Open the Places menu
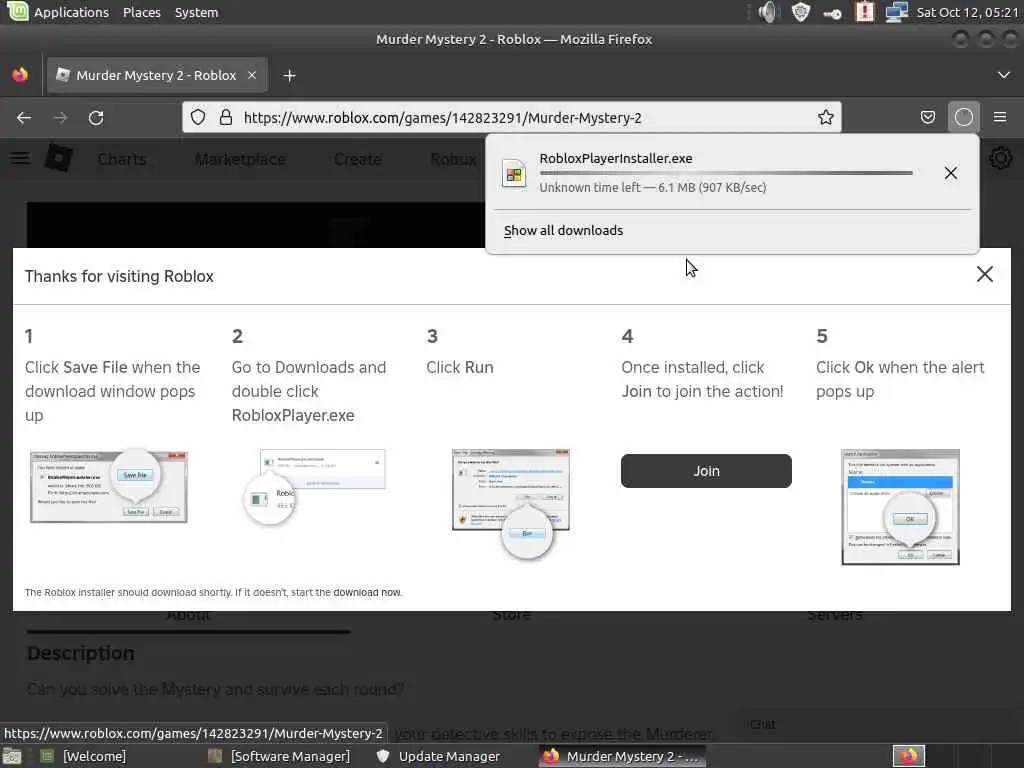The height and width of the screenshot is (768, 1024). [x=142, y=12]
